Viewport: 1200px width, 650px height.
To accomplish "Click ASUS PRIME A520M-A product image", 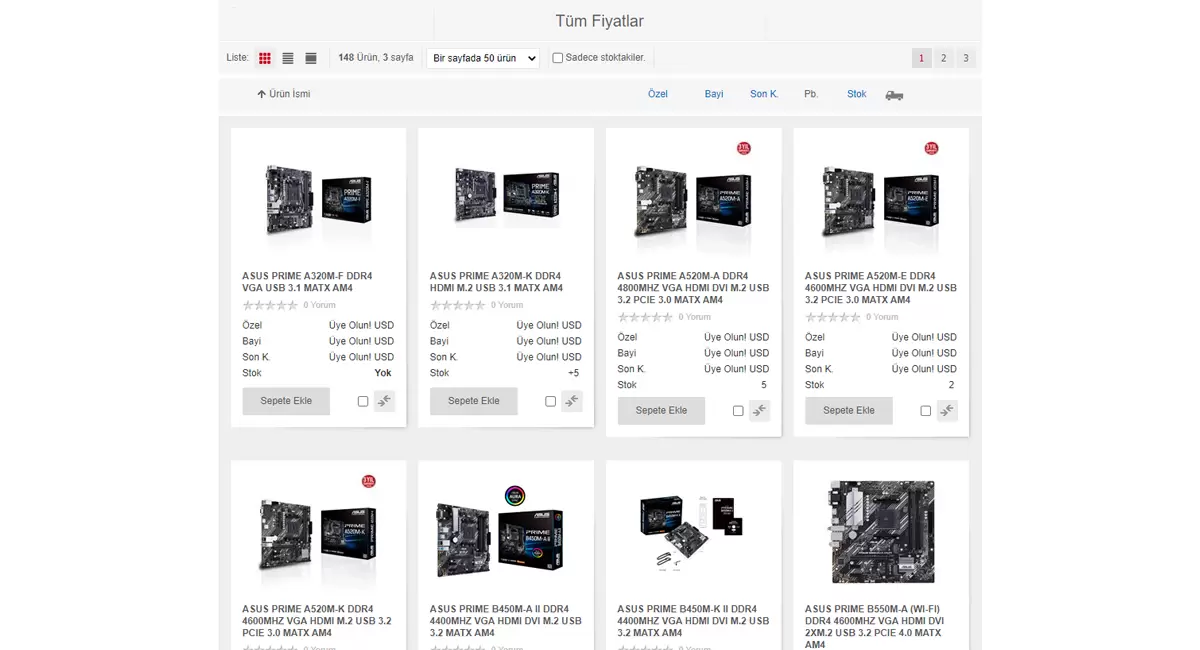I will (x=693, y=201).
